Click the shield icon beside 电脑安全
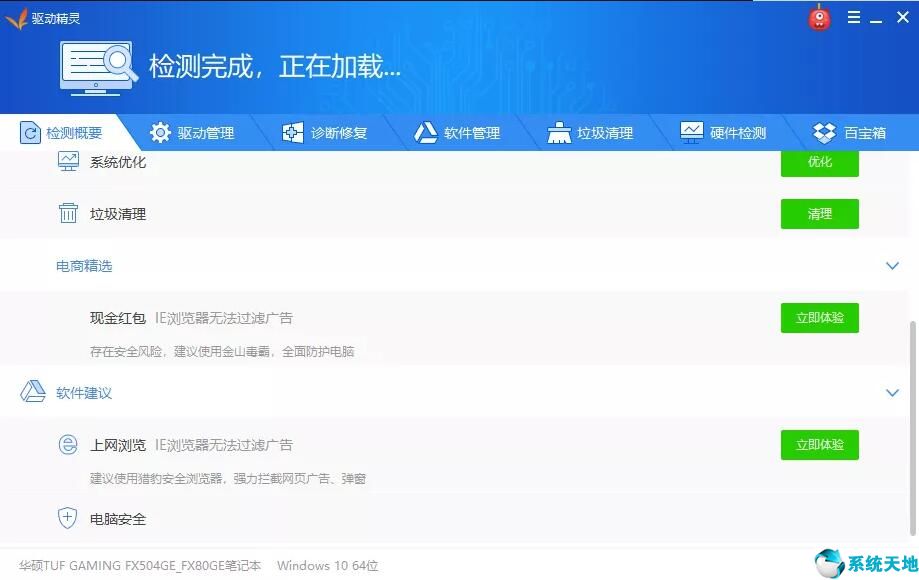 [x=67, y=518]
